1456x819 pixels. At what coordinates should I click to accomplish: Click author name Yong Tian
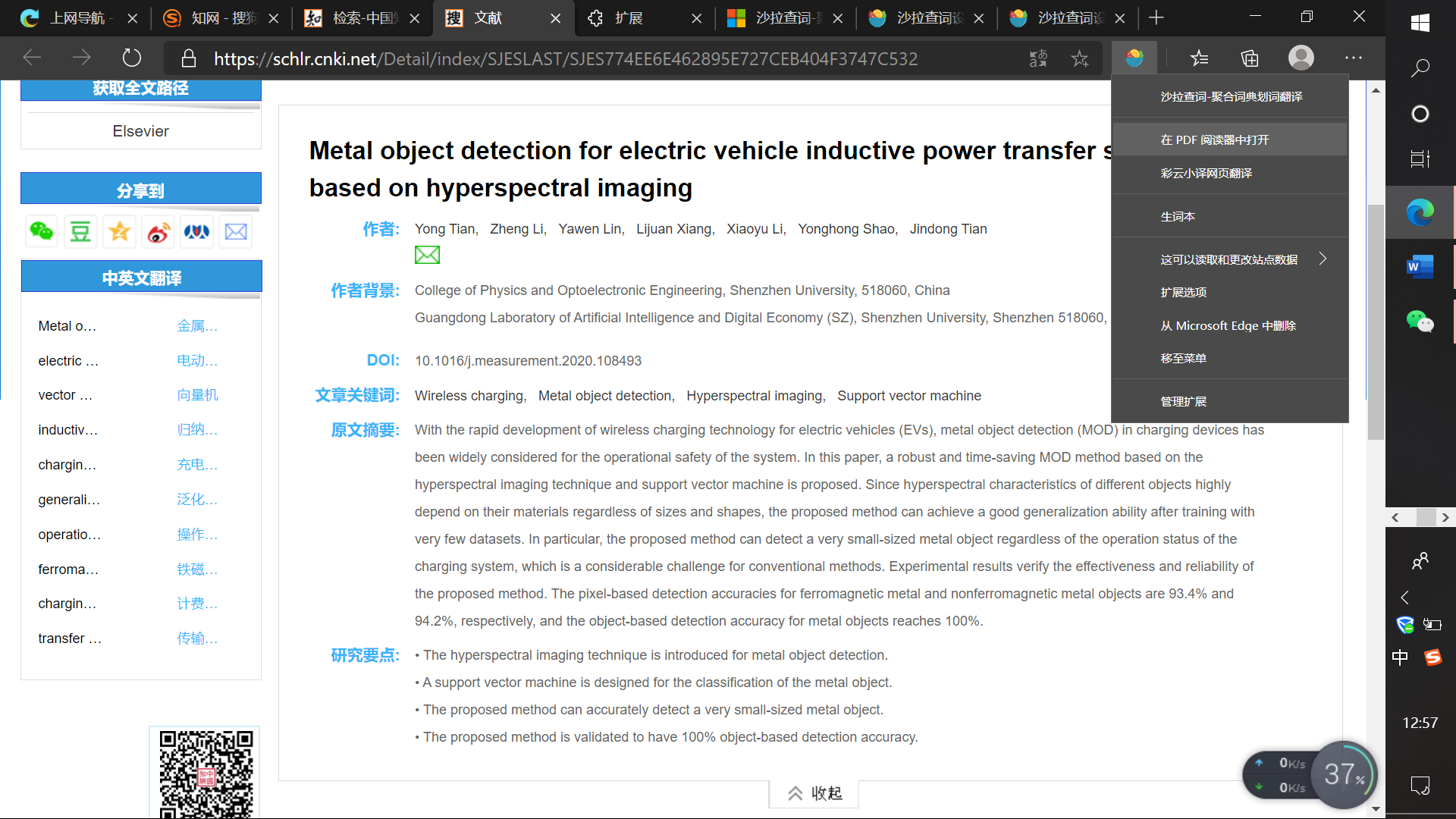coord(444,229)
